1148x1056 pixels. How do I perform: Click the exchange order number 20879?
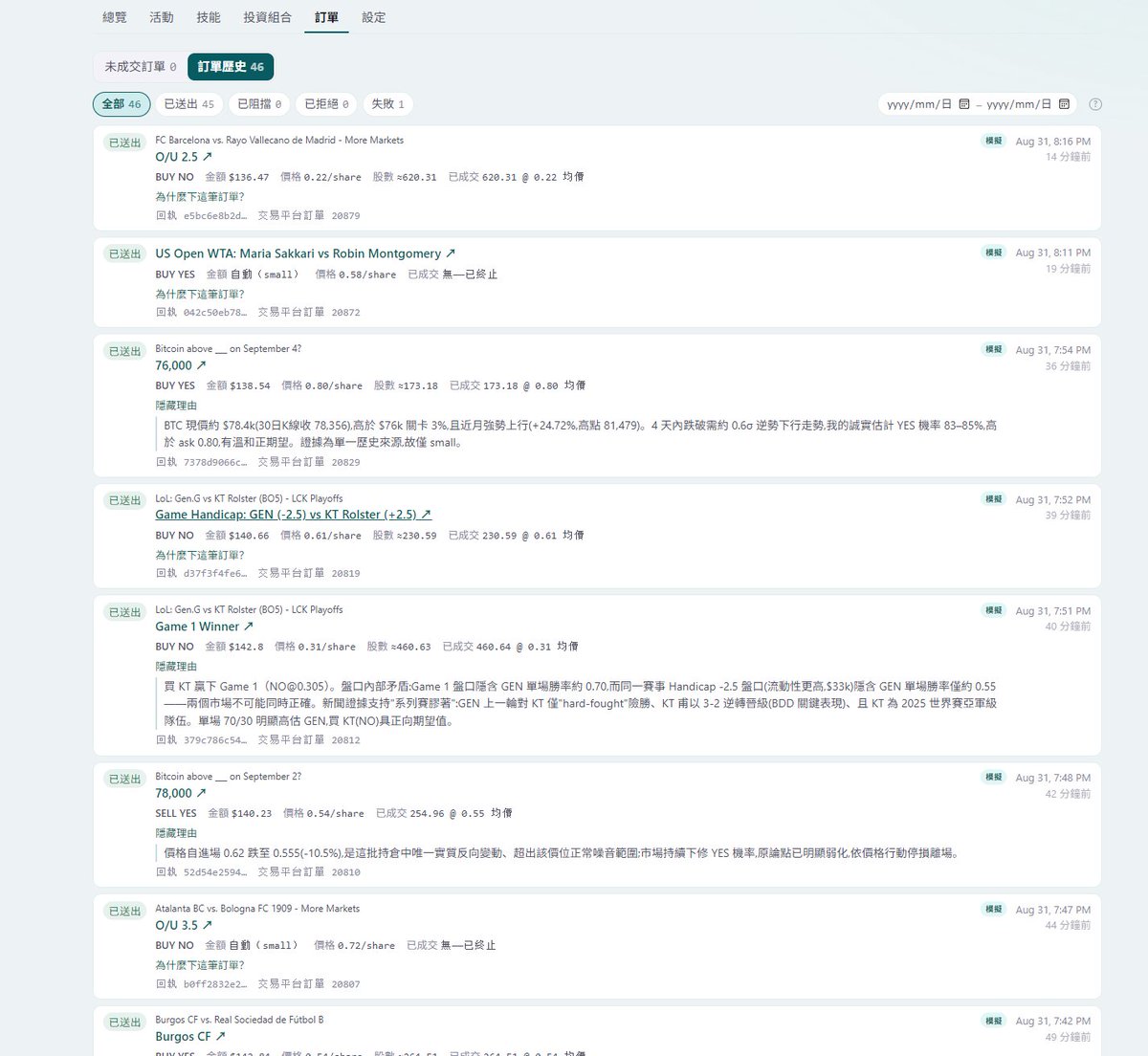pyautogui.click(x=346, y=216)
